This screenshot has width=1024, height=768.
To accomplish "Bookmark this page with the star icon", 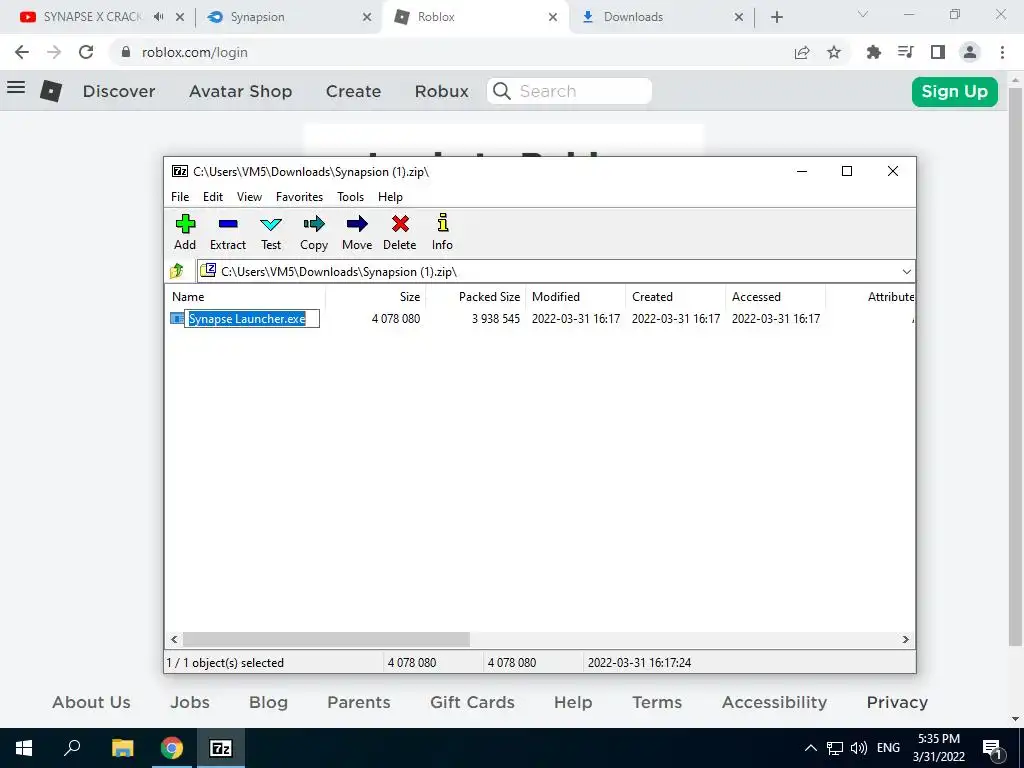I will tap(834, 52).
